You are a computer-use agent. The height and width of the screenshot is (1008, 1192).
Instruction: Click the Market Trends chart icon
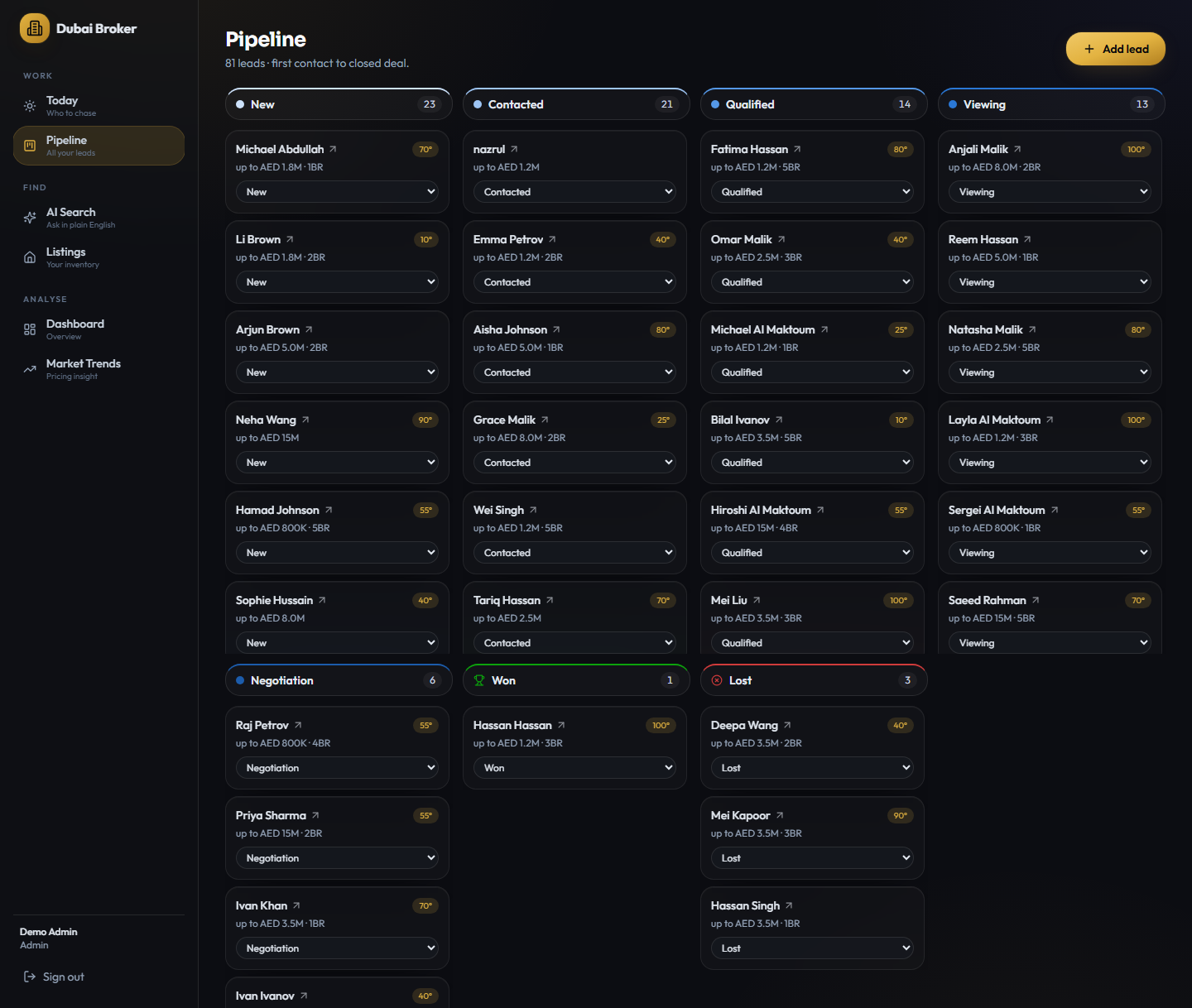[30, 369]
